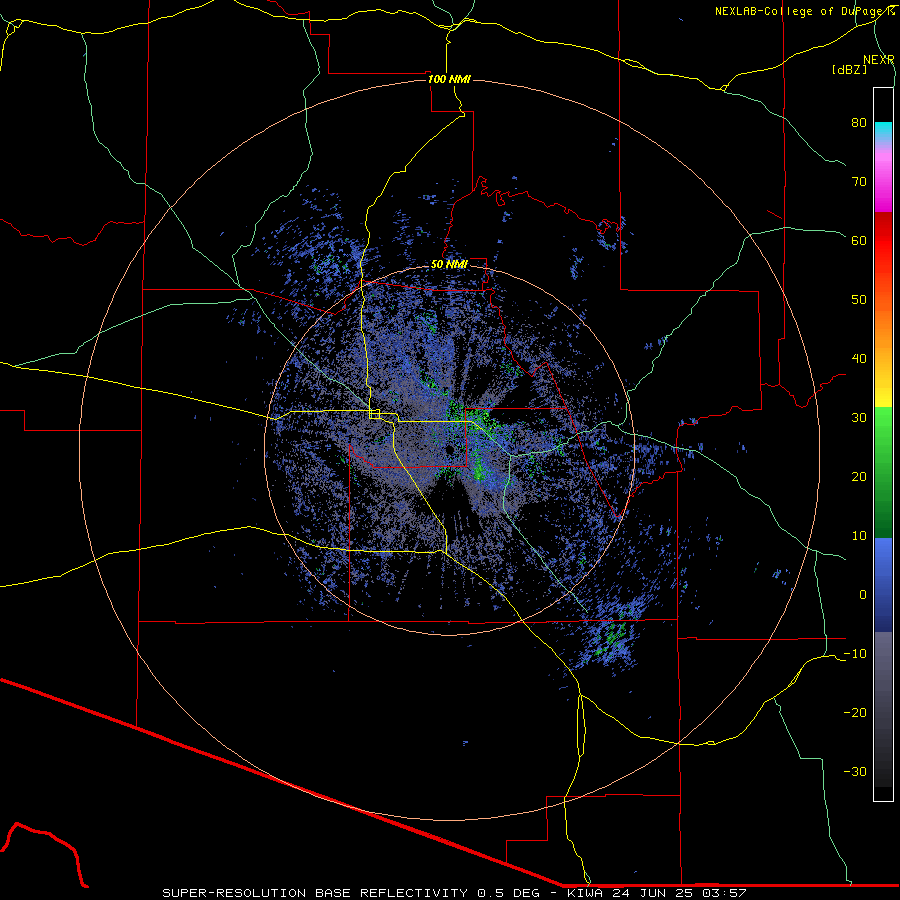Click the 10 dBZ scale value

pos(859,536)
